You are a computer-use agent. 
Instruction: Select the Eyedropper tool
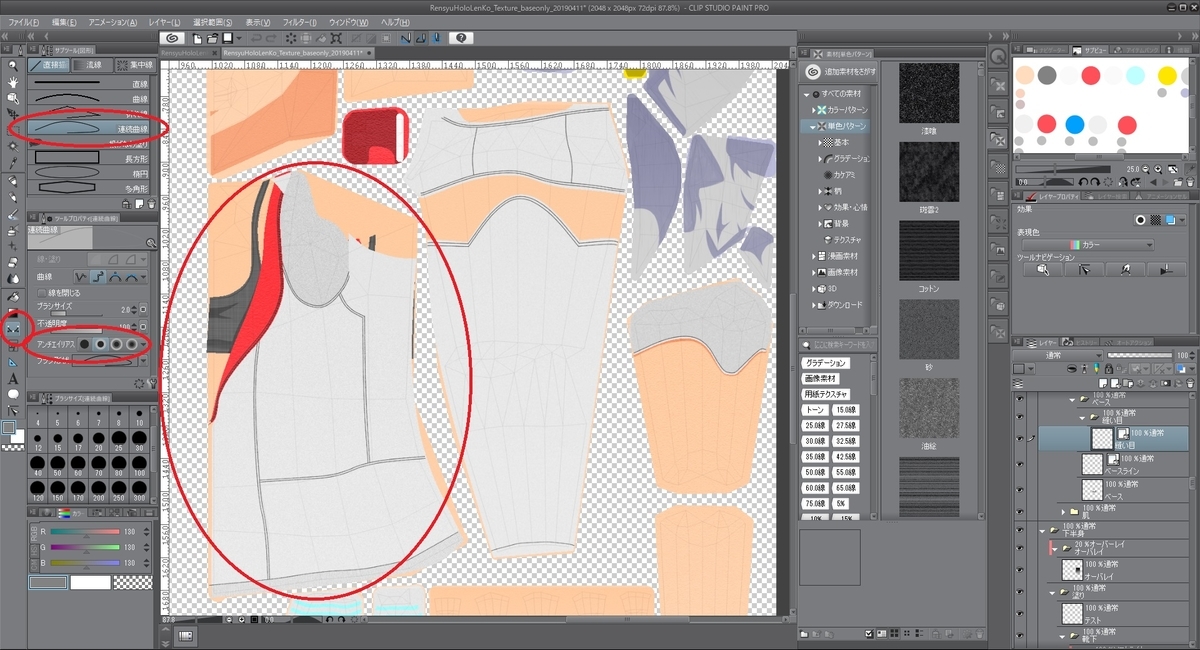tap(13, 163)
